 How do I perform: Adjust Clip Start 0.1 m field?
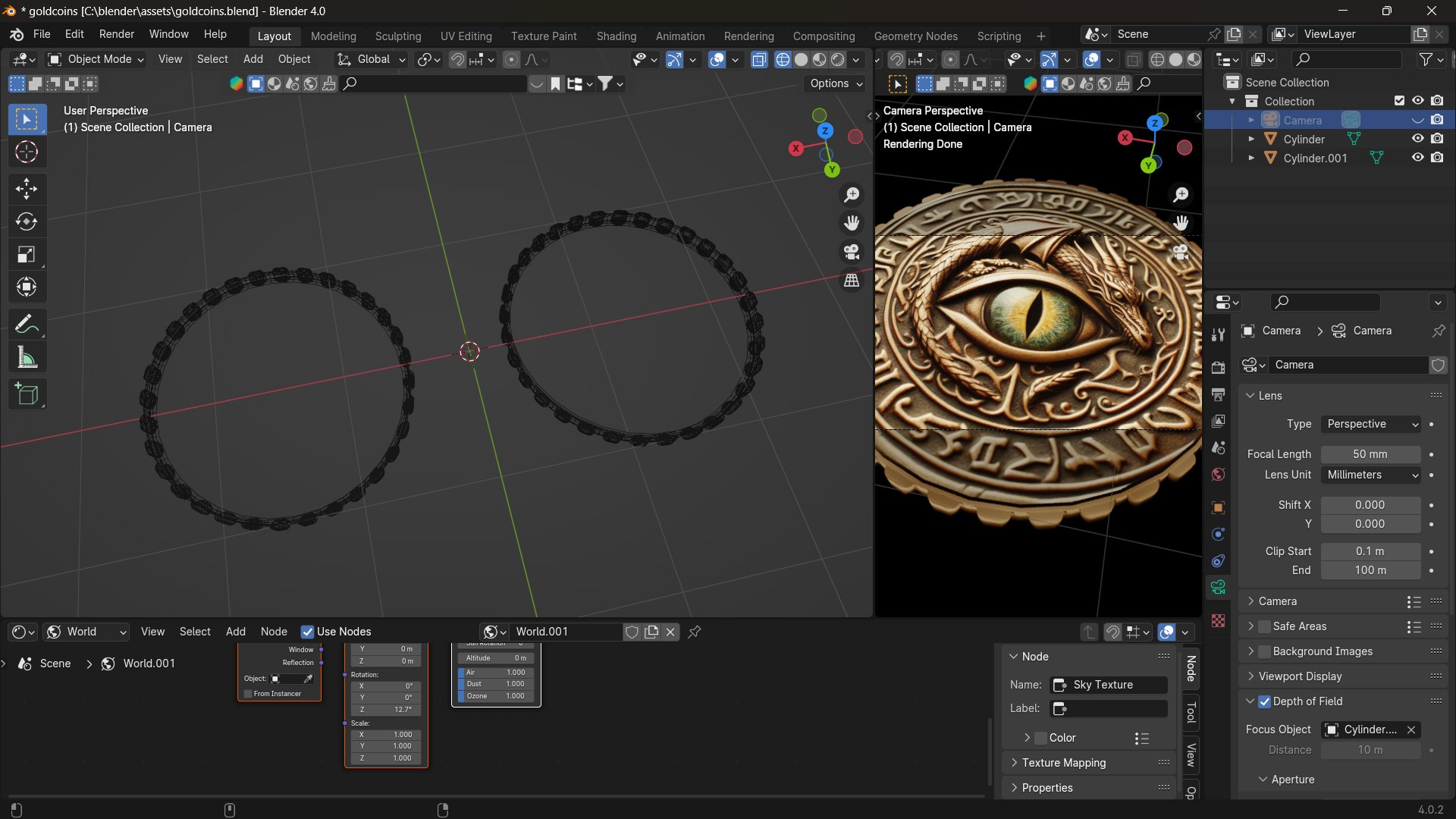pos(1371,551)
